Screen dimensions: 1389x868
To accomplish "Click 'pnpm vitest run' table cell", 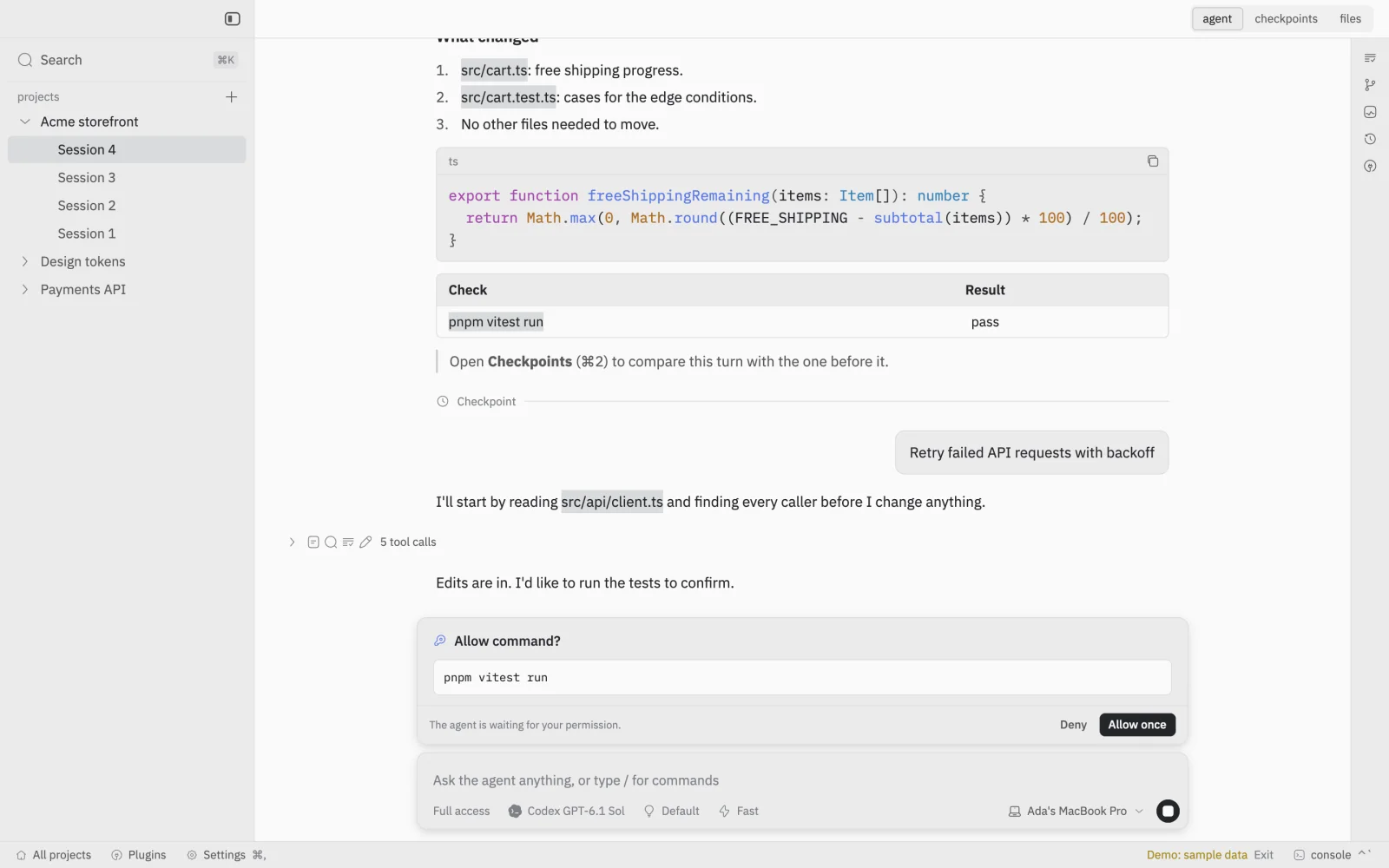I will (496, 322).
